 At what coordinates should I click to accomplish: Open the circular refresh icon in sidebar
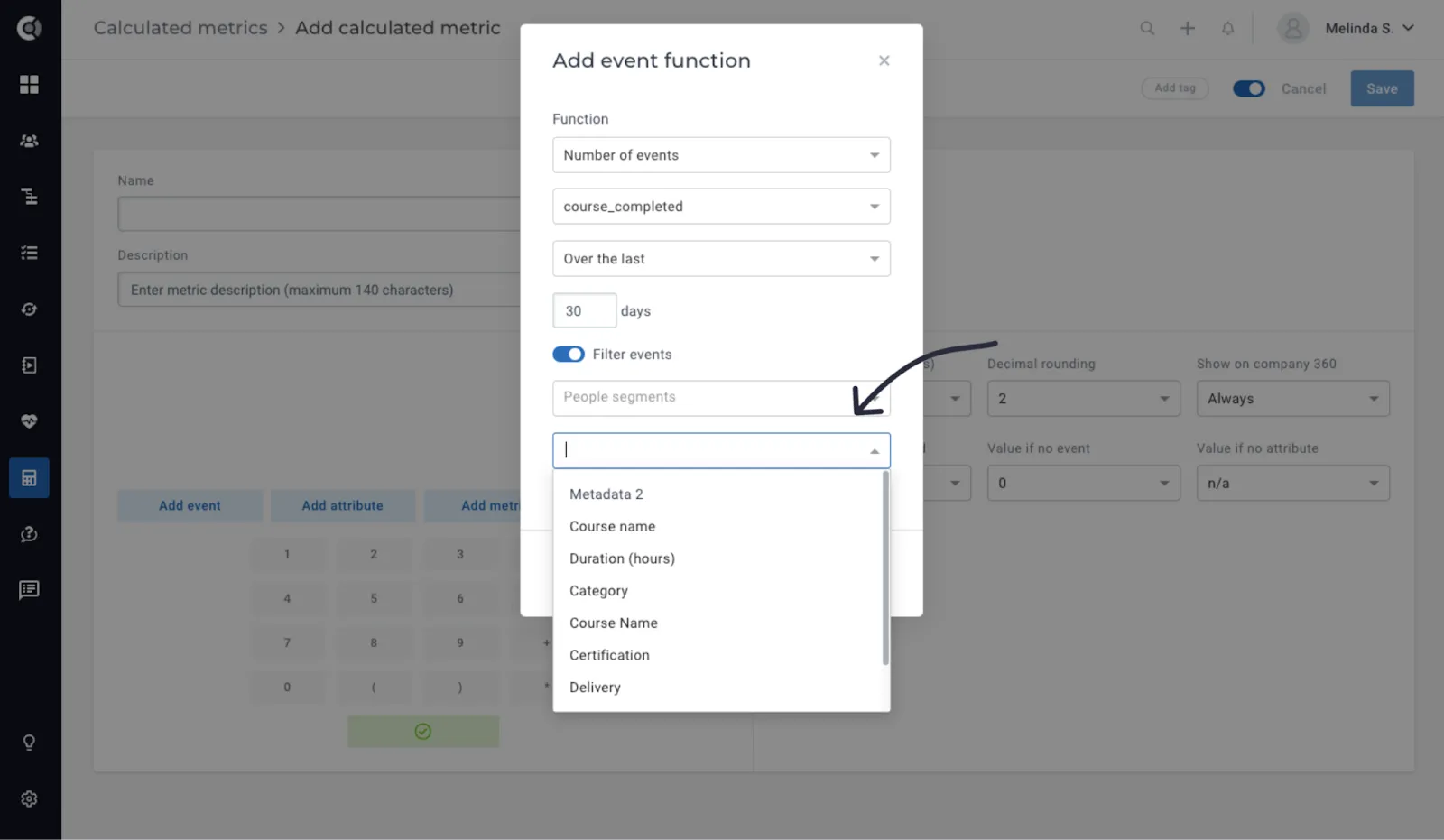(x=29, y=309)
